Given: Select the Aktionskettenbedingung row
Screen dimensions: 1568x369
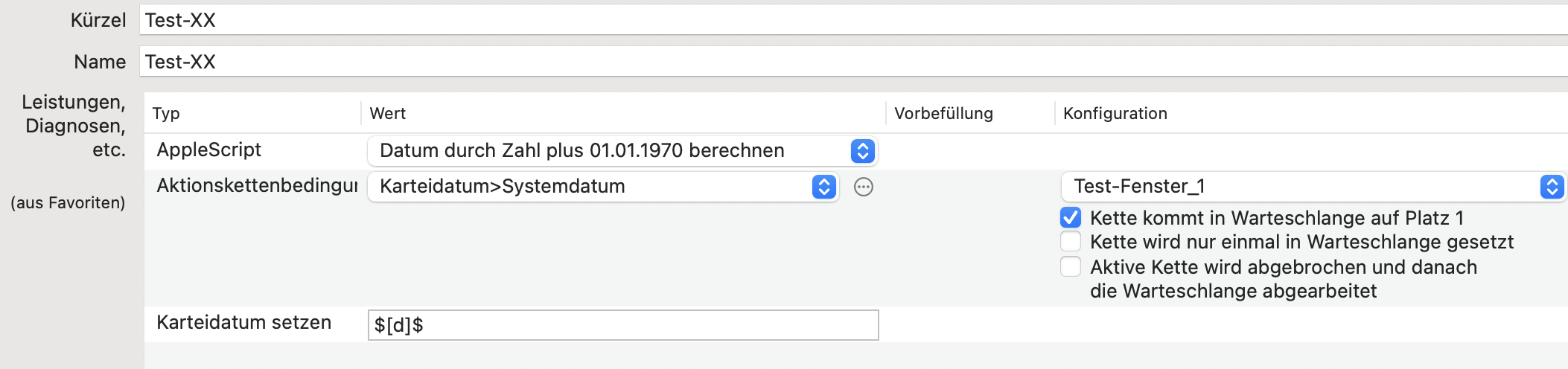Looking at the screenshot, I should coord(856,238).
